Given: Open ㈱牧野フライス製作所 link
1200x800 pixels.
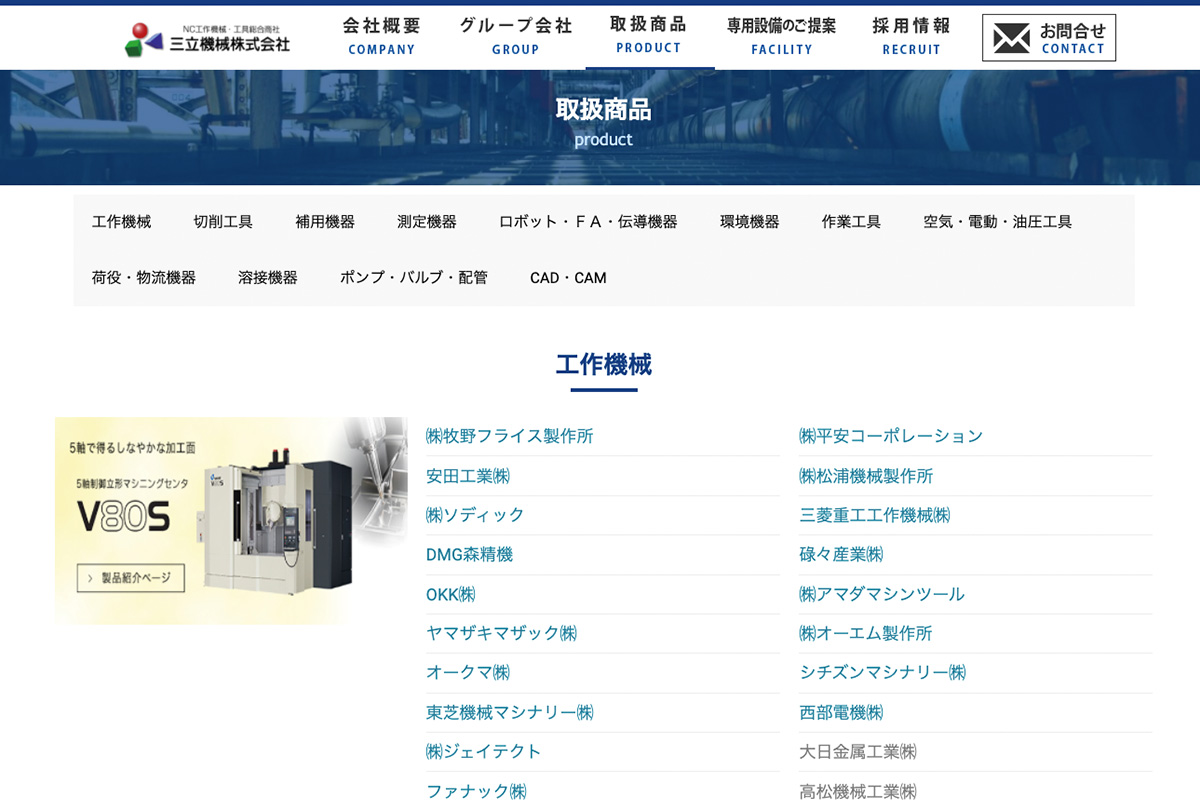Looking at the screenshot, I should (x=510, y=436).
